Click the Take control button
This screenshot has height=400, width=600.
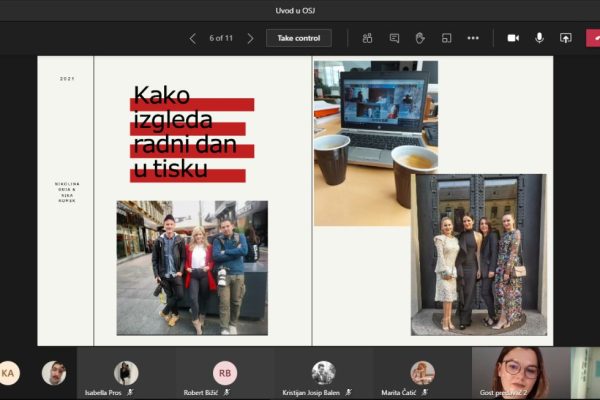click(x=299, y=38)
